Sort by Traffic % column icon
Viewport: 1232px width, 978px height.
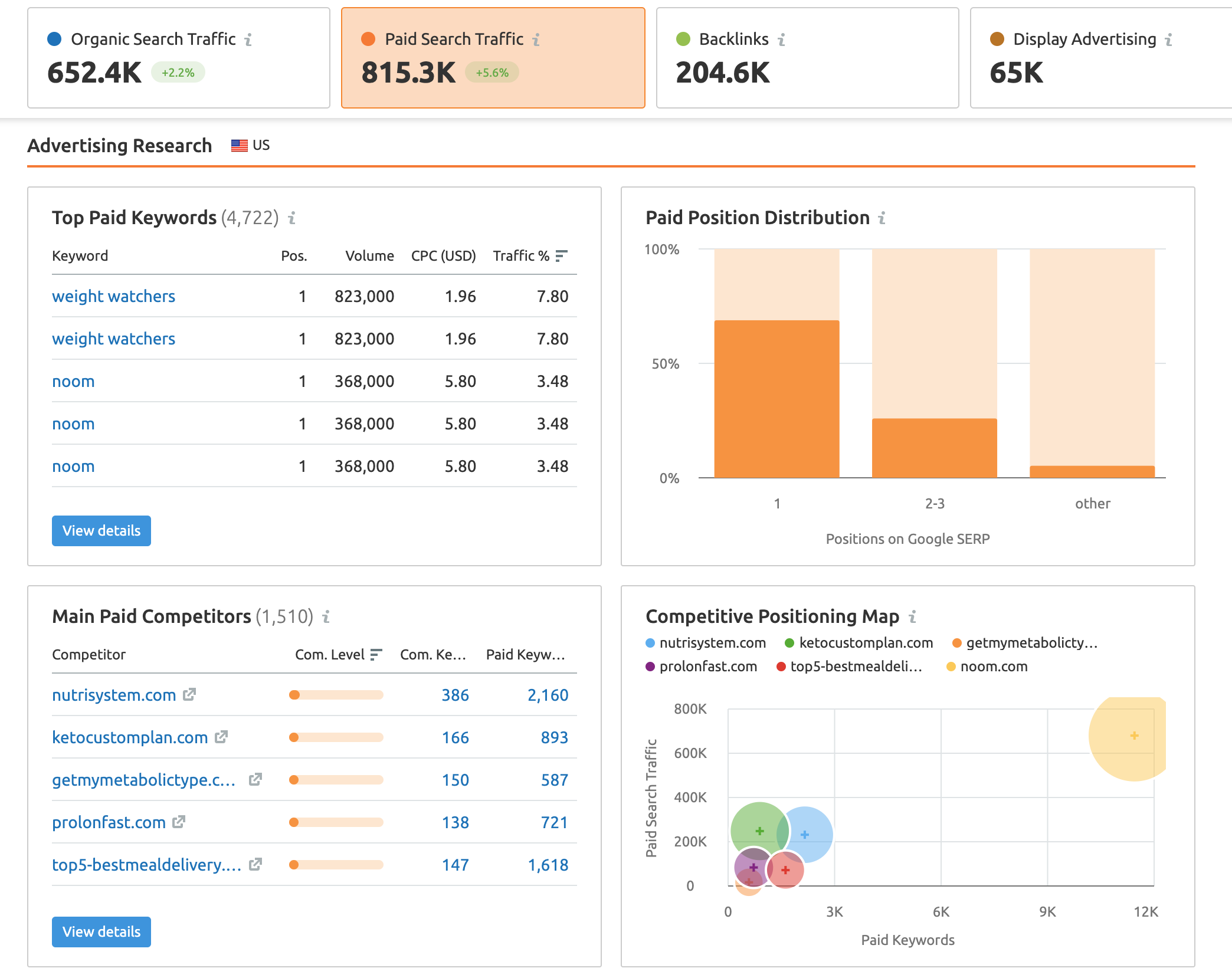click(561, 256)
